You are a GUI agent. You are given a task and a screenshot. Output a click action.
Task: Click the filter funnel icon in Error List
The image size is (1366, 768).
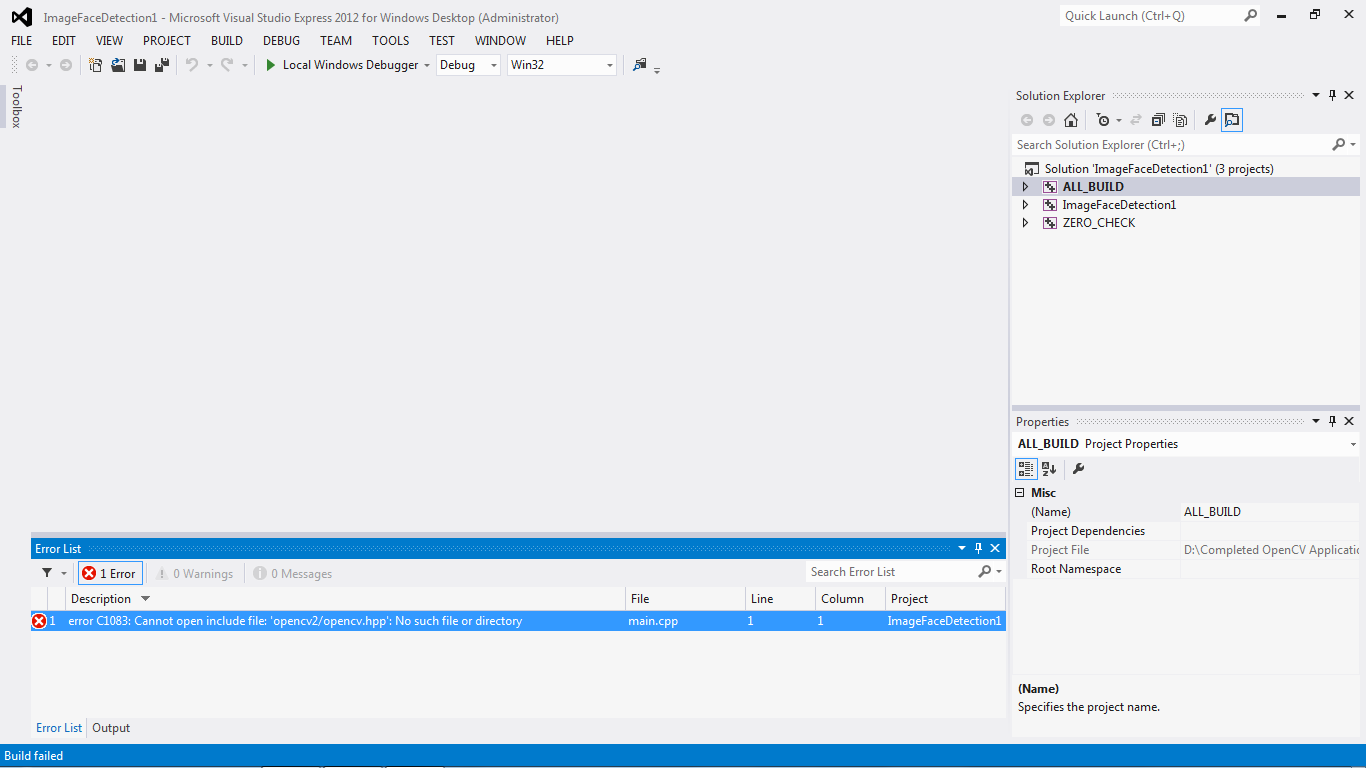pos(47,573)
